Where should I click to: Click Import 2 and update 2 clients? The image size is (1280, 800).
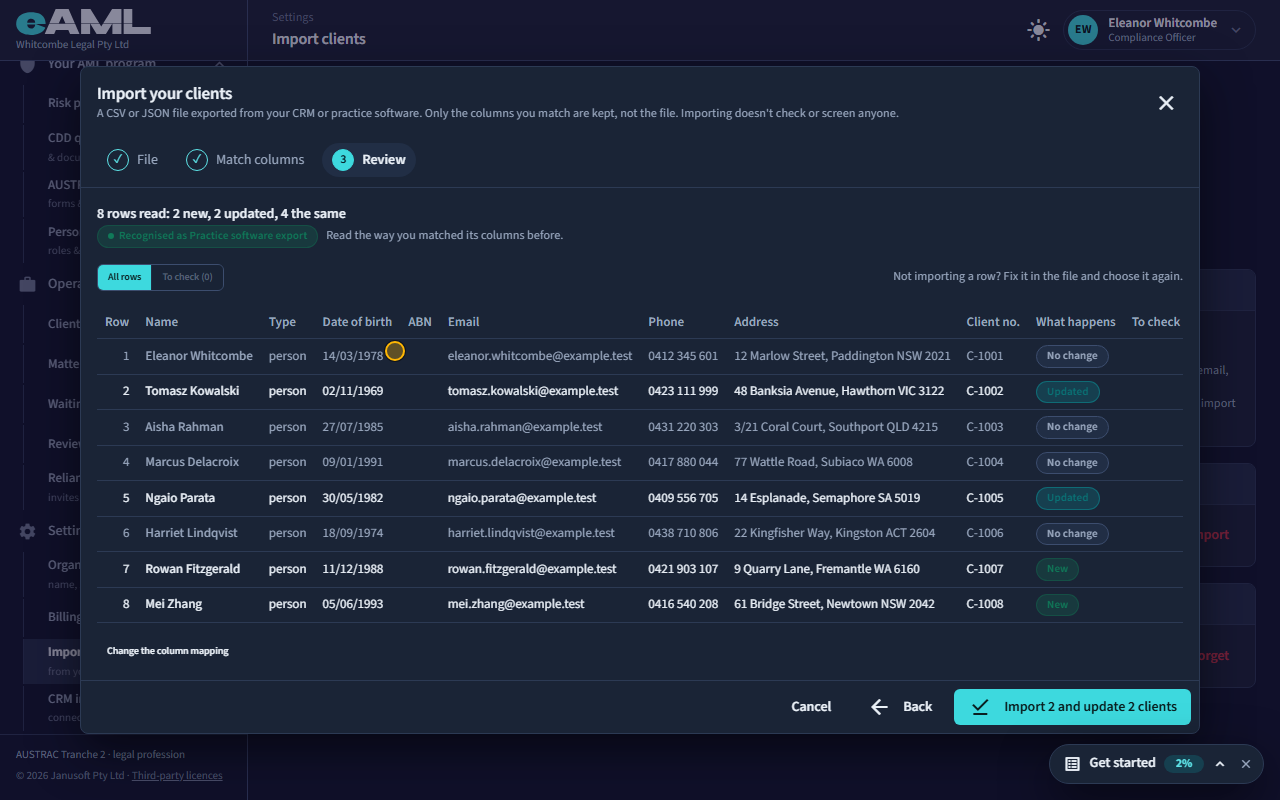pyautogui.click(x=1072, y=706)
